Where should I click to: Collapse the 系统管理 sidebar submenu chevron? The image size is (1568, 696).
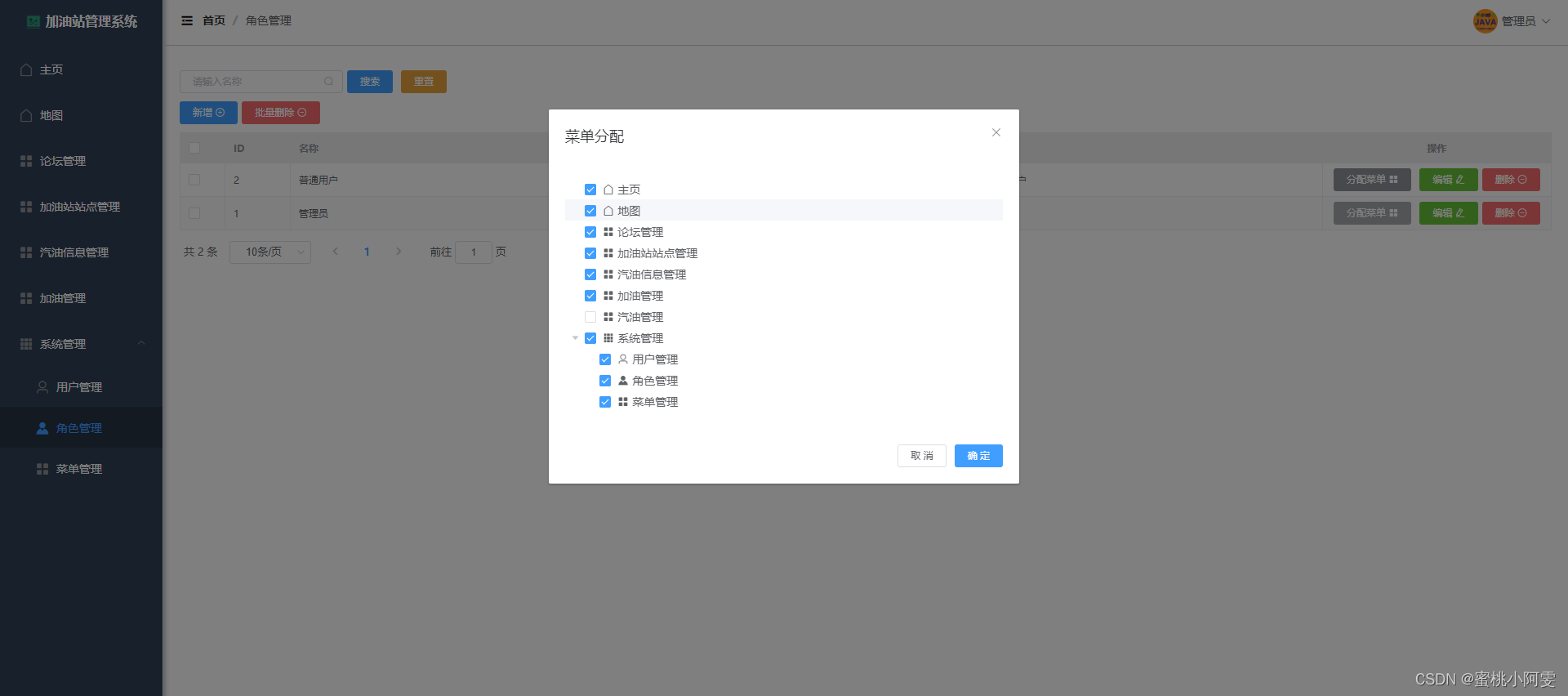pos(141,343)
